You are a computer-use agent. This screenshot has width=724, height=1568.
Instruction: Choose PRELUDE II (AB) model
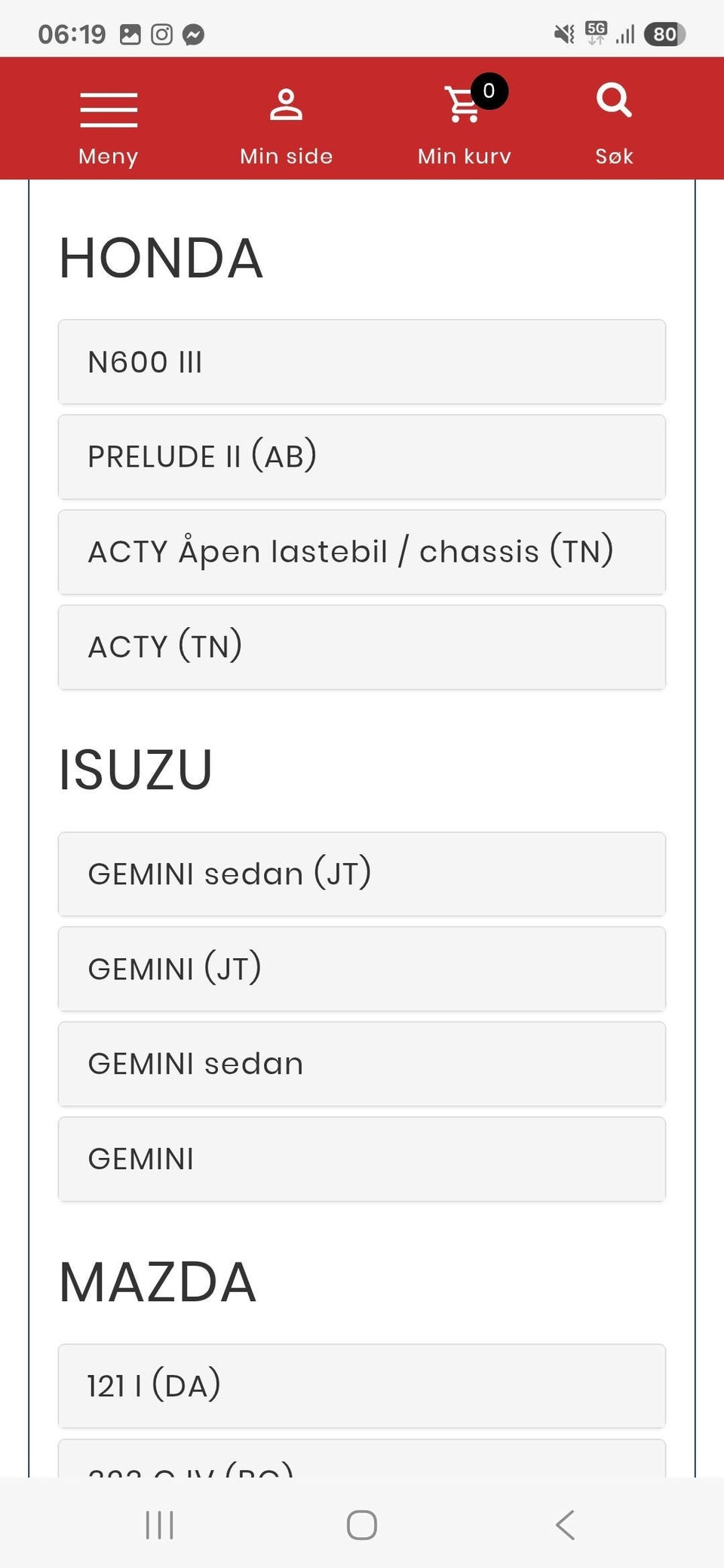pyautogui.click(x=362, y=457)
